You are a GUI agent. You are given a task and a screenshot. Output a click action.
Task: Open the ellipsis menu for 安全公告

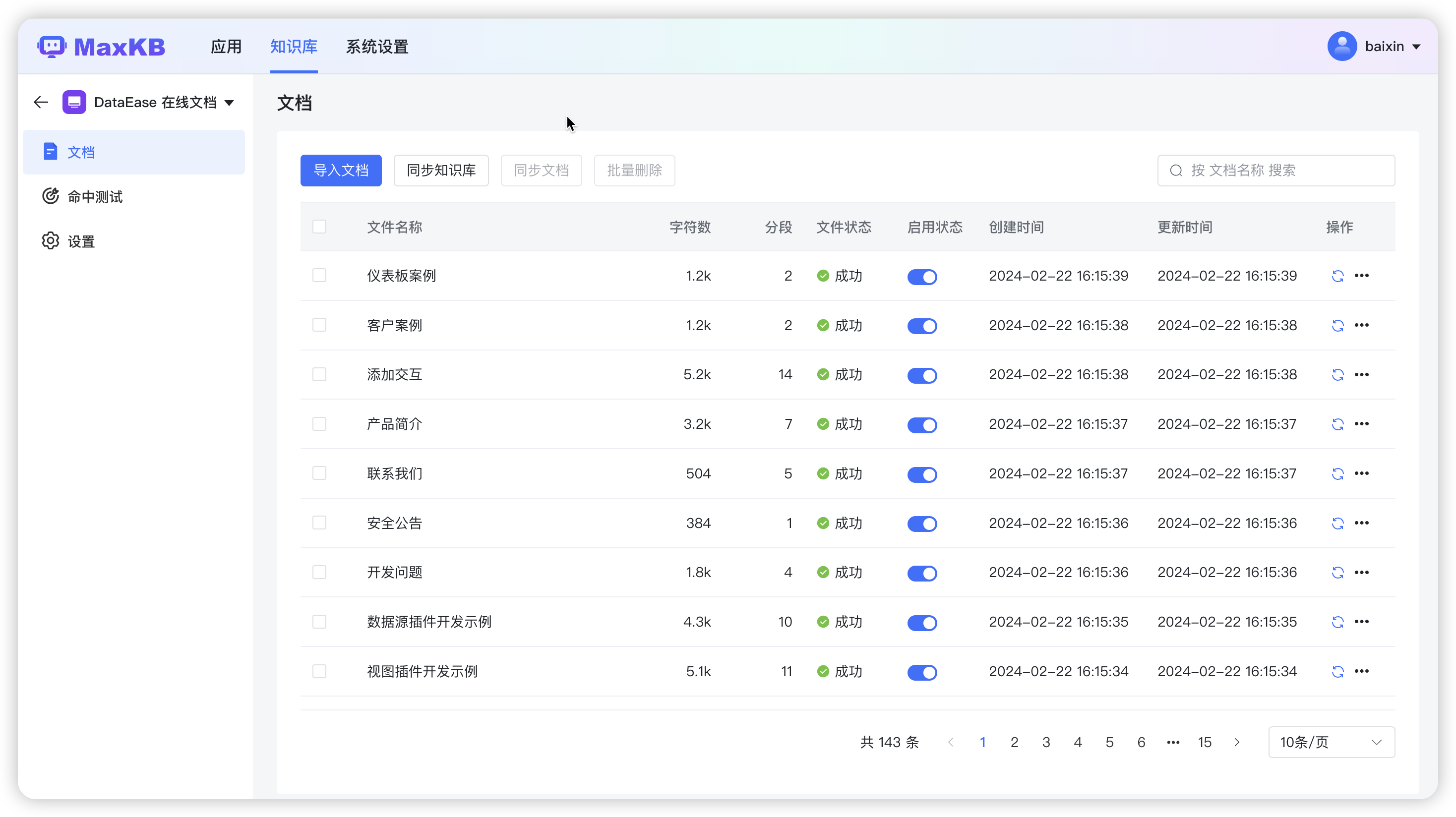point(1362,523)
